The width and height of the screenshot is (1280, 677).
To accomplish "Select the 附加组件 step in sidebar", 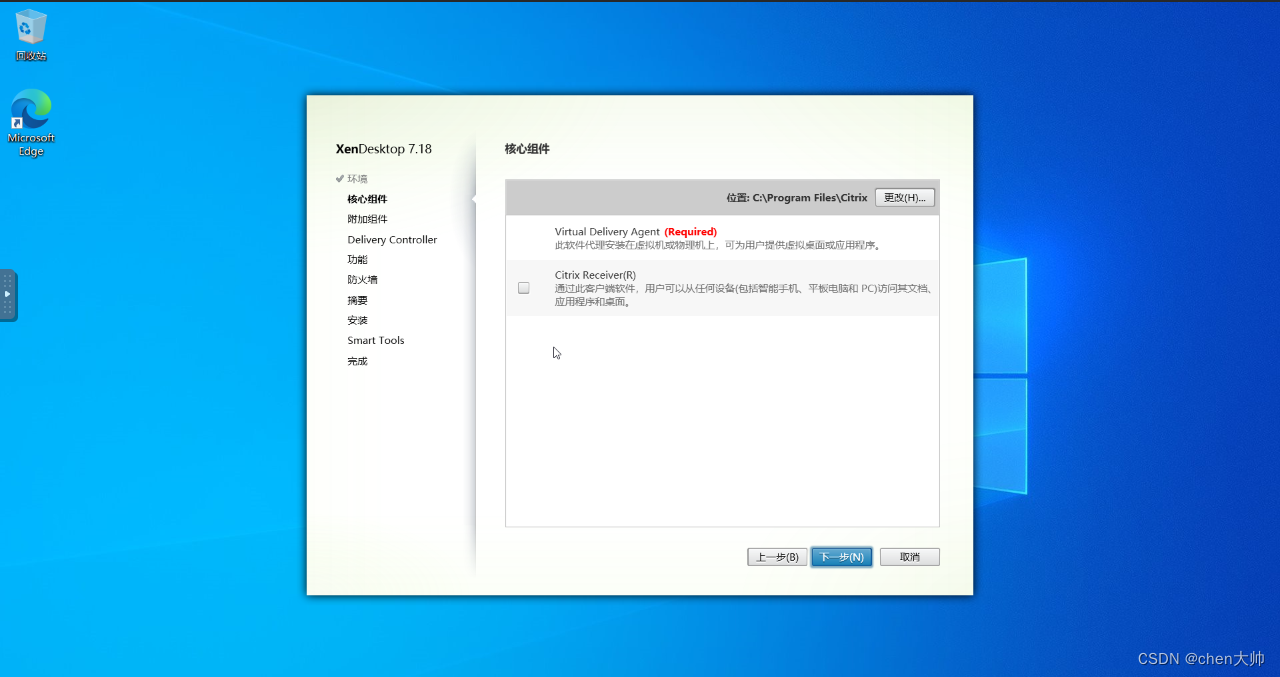I will coord(367,219).
